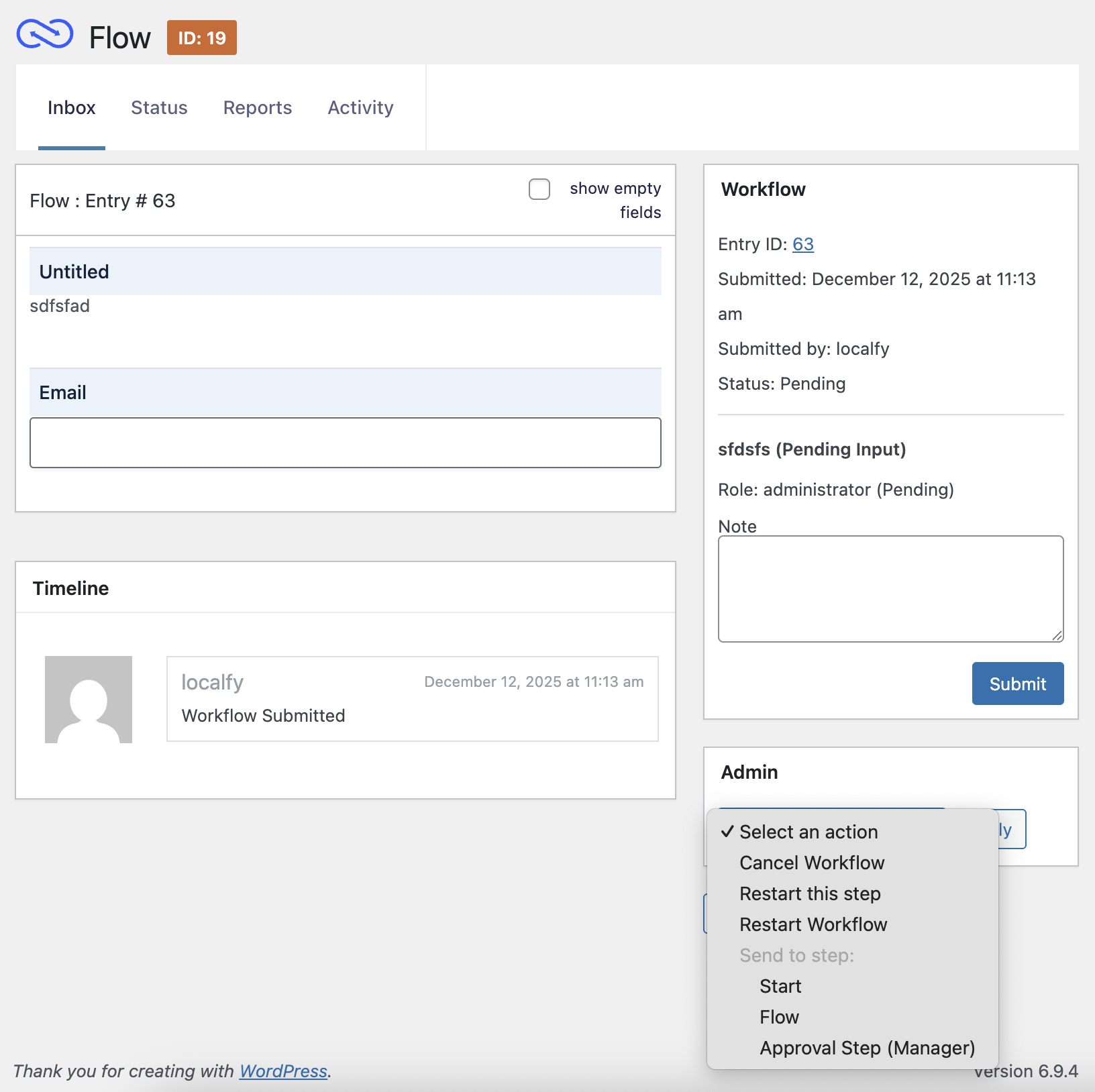The width and height of the screenshot is (1095, 1092).
Task: Open the Reports tab
Action: coord(258,107)
